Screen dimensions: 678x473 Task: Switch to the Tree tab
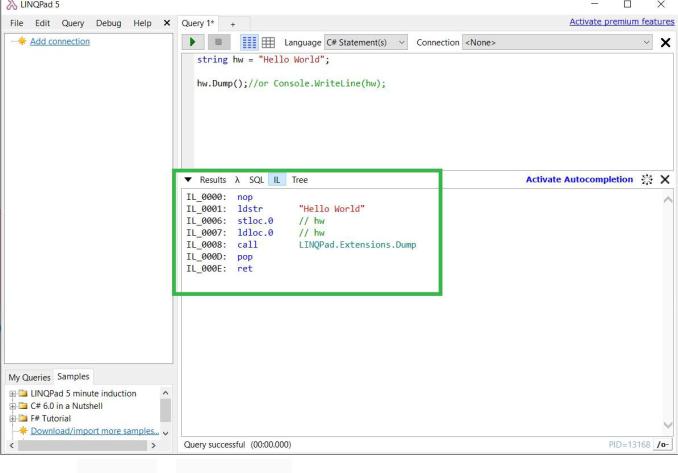pos(300,180)
